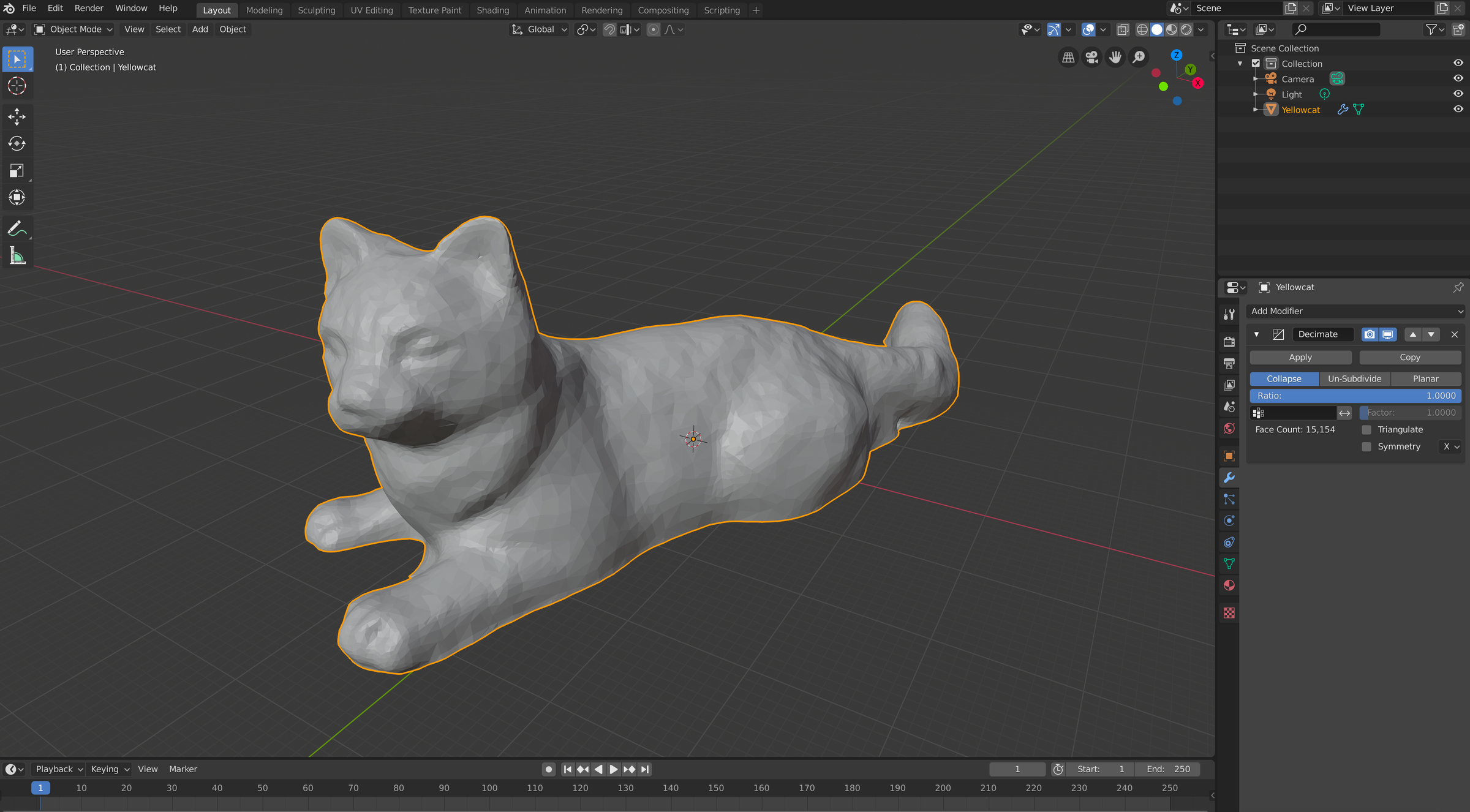Hide the Light object with its eye toggle
This screenshot has width=1470, height=812.
click(1458, 94)
